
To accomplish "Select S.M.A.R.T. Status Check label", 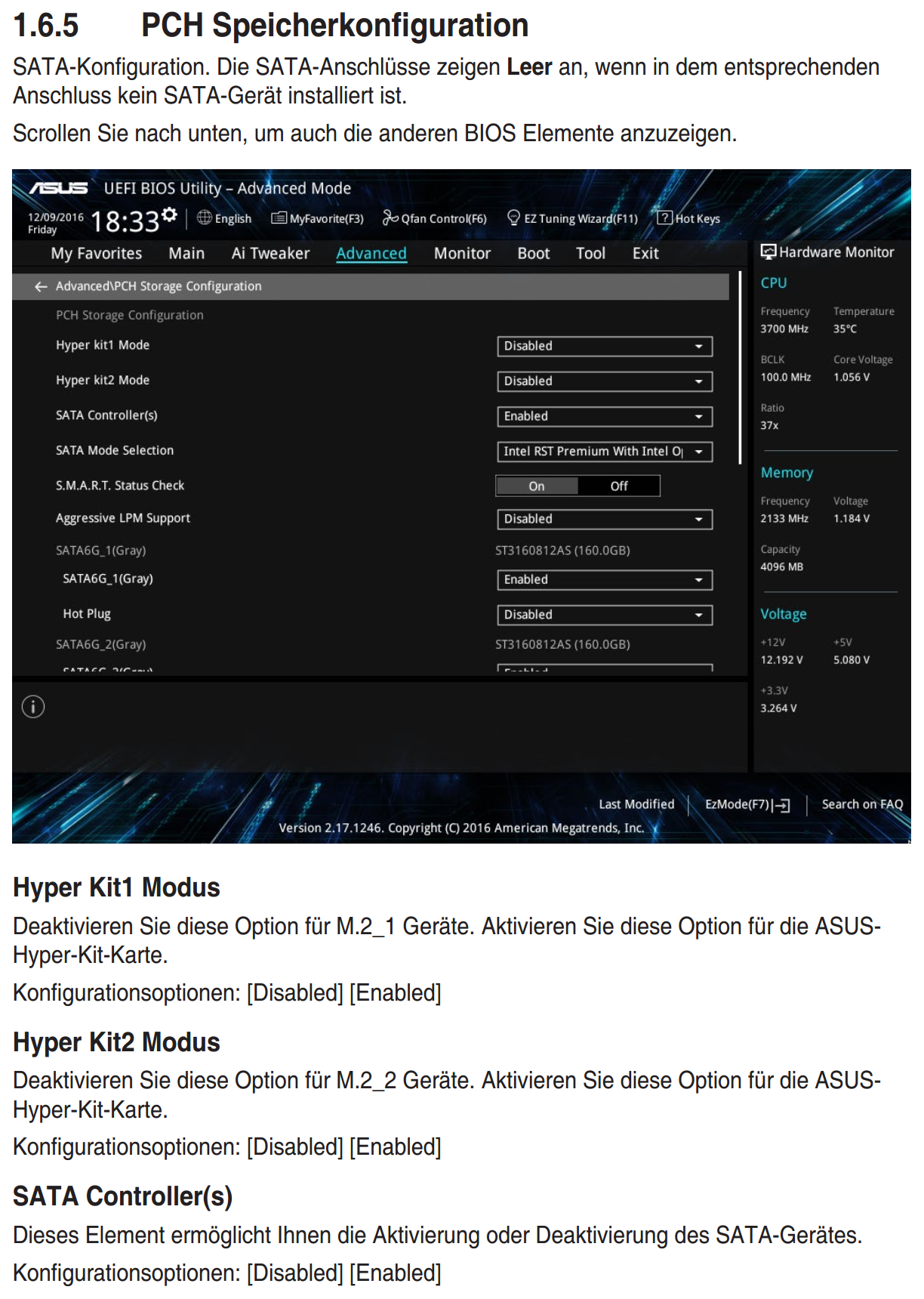I will point(120,486).
